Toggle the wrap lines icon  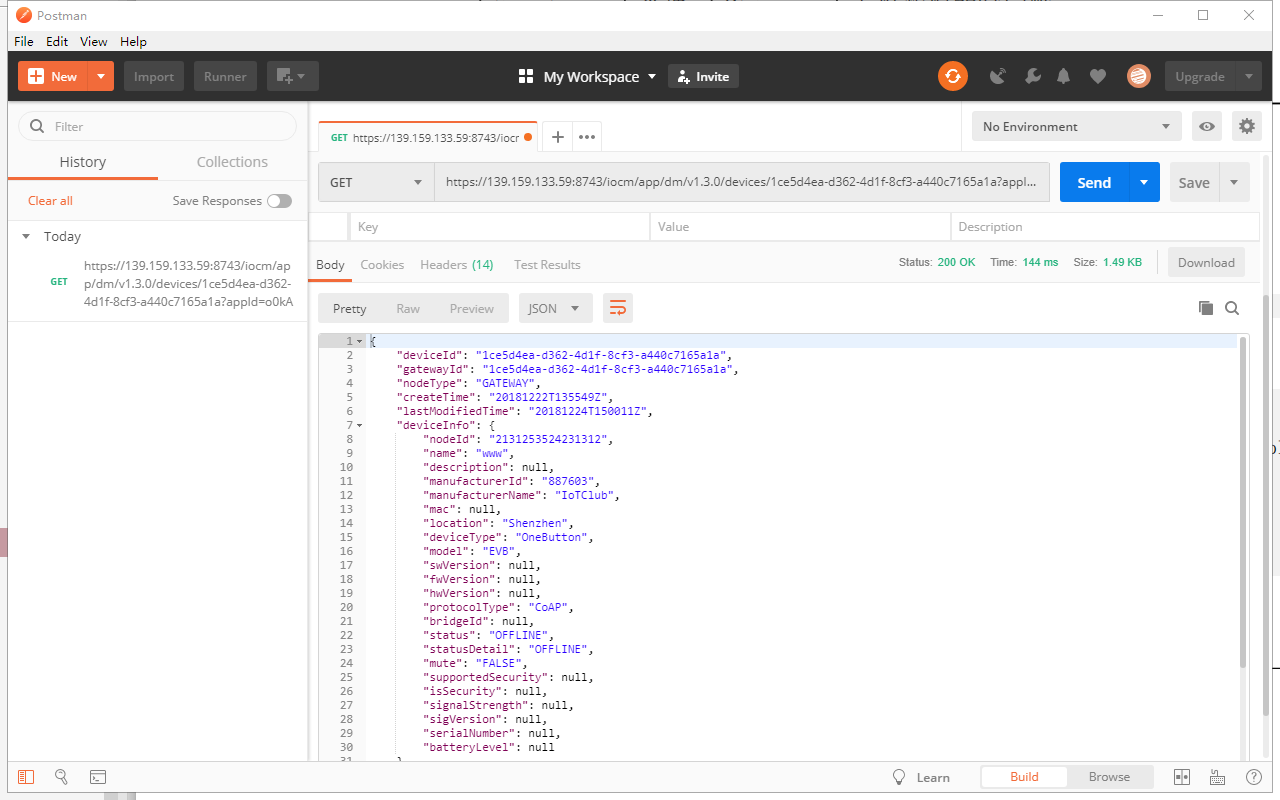(617, 308)
